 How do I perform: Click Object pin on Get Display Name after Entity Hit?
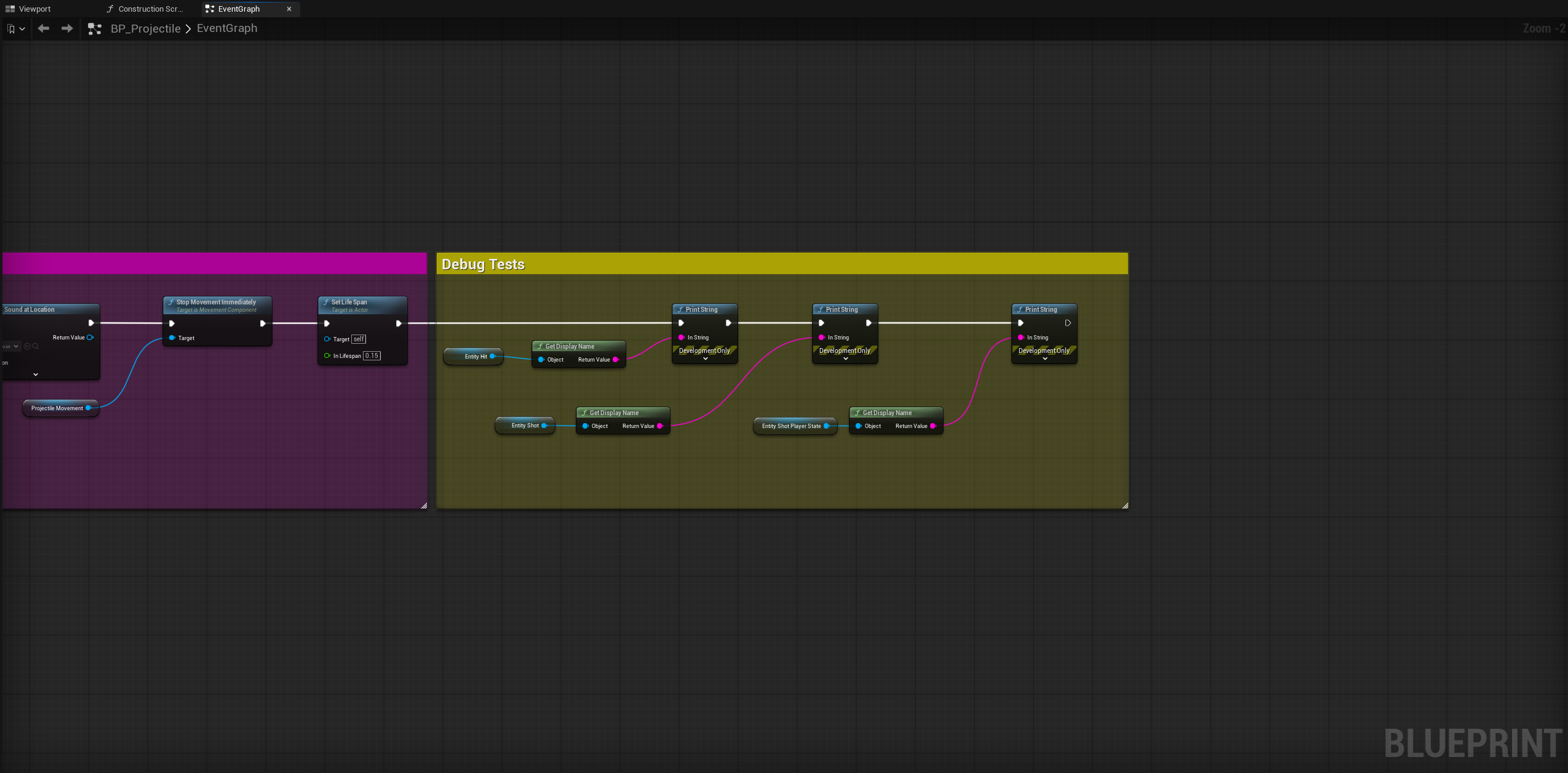541,360
